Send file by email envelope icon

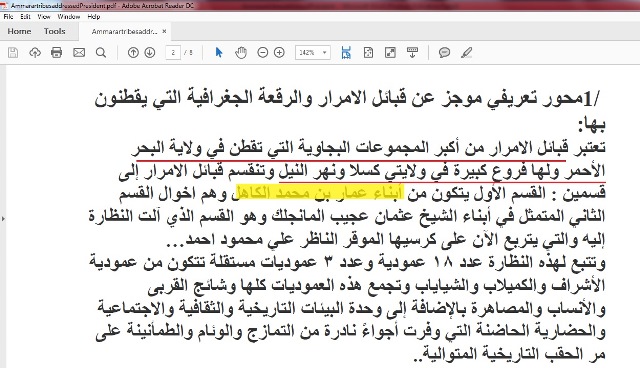pyautogui.click(x=79, y=53)
